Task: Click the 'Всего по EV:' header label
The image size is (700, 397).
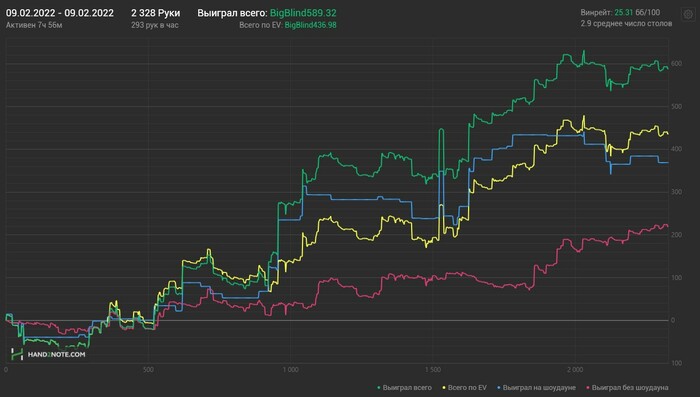Action: tap(261, 25)
